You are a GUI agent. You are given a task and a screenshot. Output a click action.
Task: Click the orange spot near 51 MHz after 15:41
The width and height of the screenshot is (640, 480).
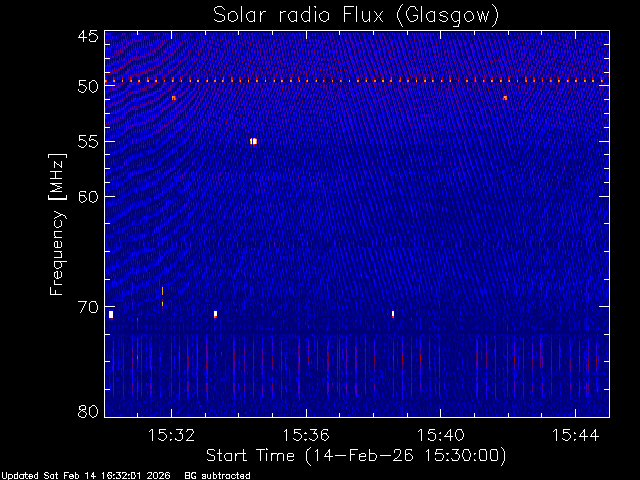coord(505,98)
